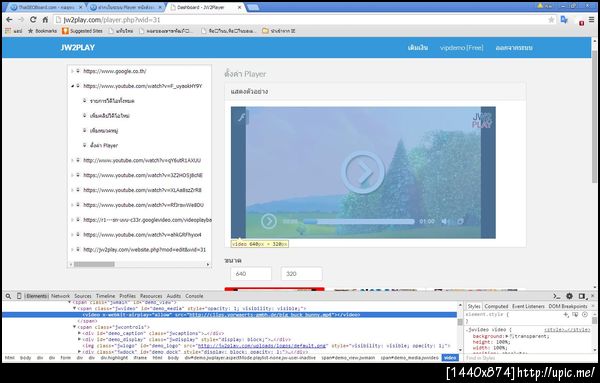
Task: Toggle DevTools mobile device mode icon
Action: pos(19,296)
